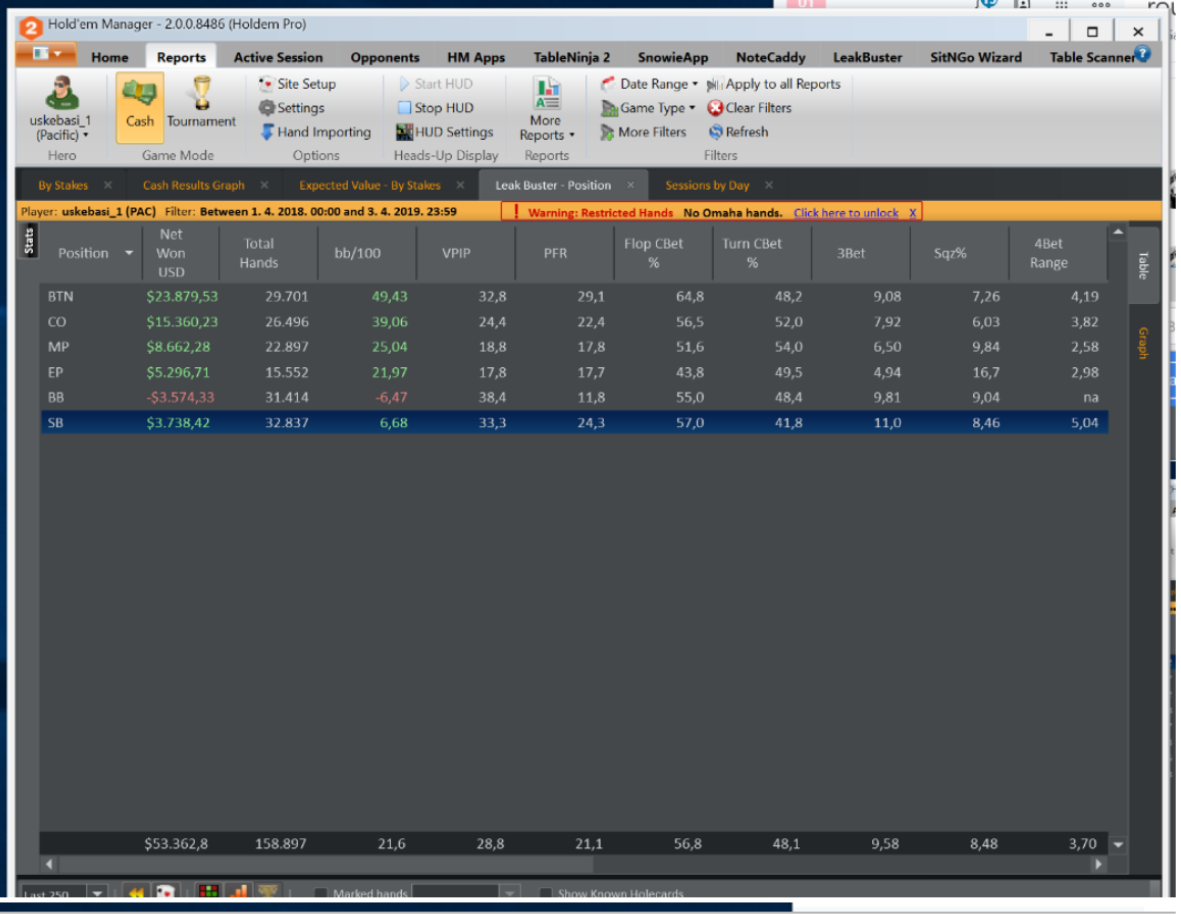Open Site Setup option
The image size is (1181, 915).
(298, 84)
